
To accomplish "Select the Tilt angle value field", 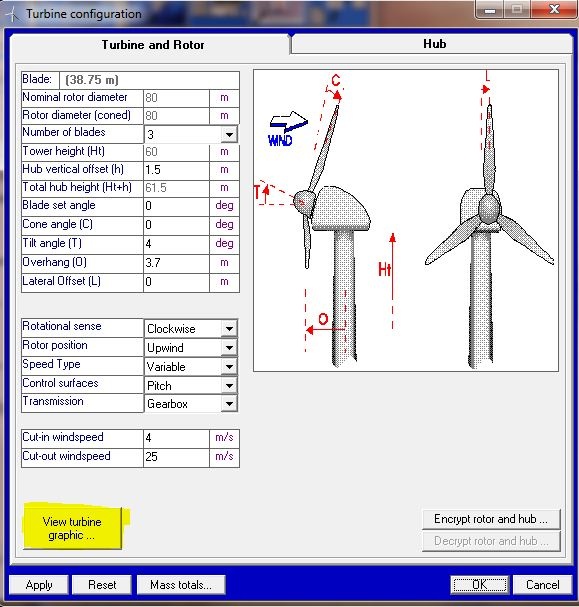I will point(176,243).
